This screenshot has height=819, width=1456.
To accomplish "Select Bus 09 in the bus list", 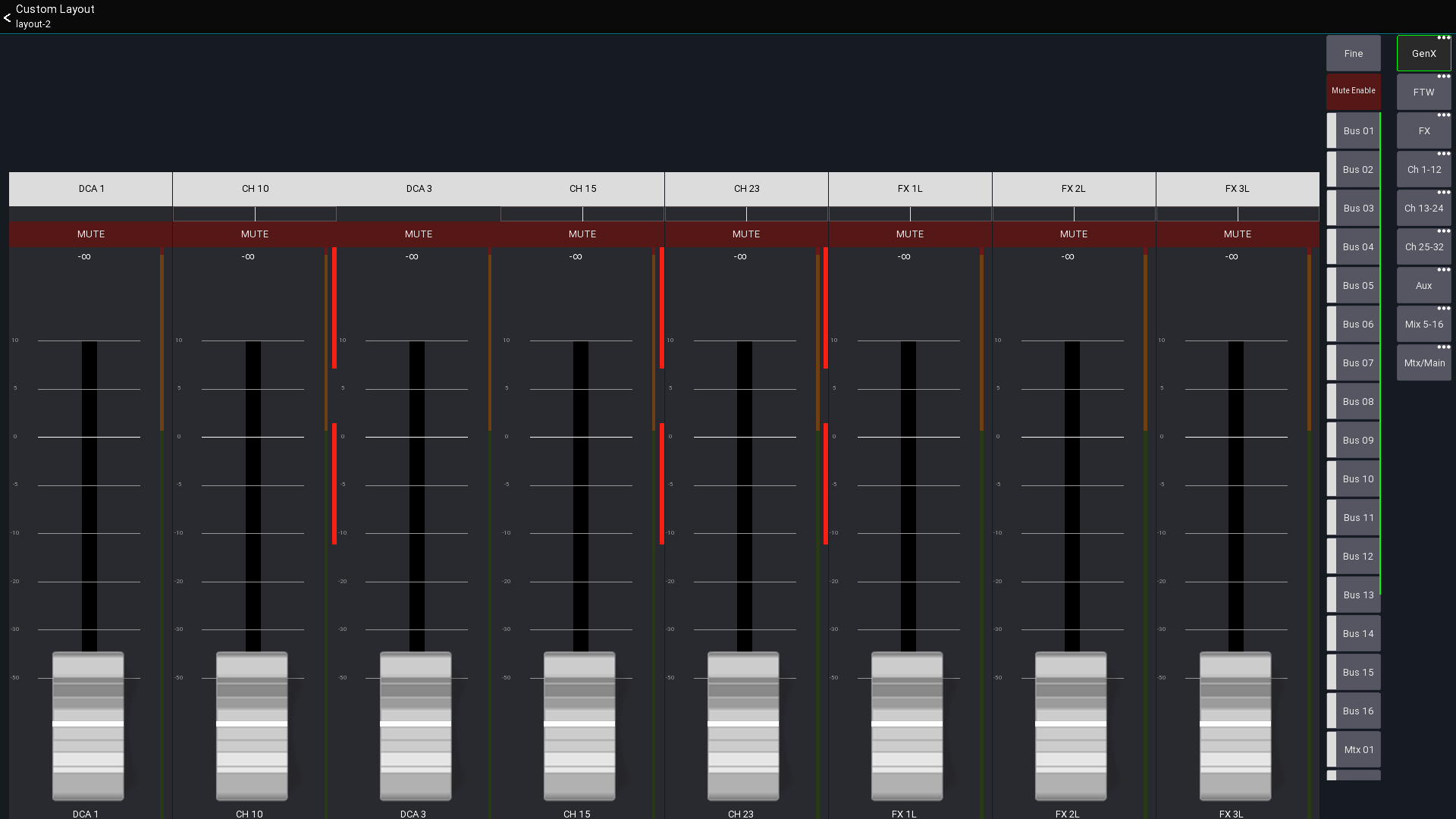I will [x=1357, y=441].
